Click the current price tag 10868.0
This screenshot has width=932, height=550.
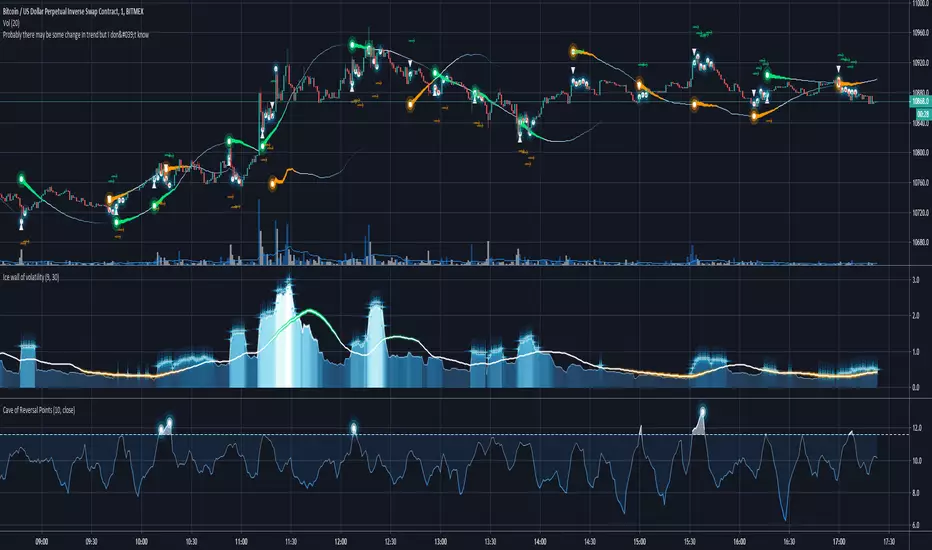[912, 103]
